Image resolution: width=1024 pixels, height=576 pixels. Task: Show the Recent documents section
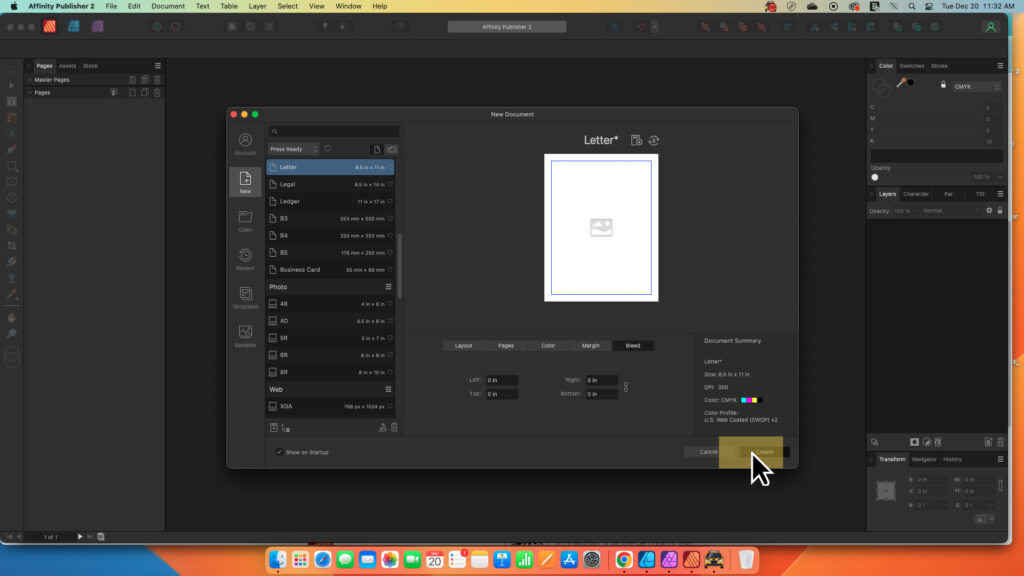point(245,259)
